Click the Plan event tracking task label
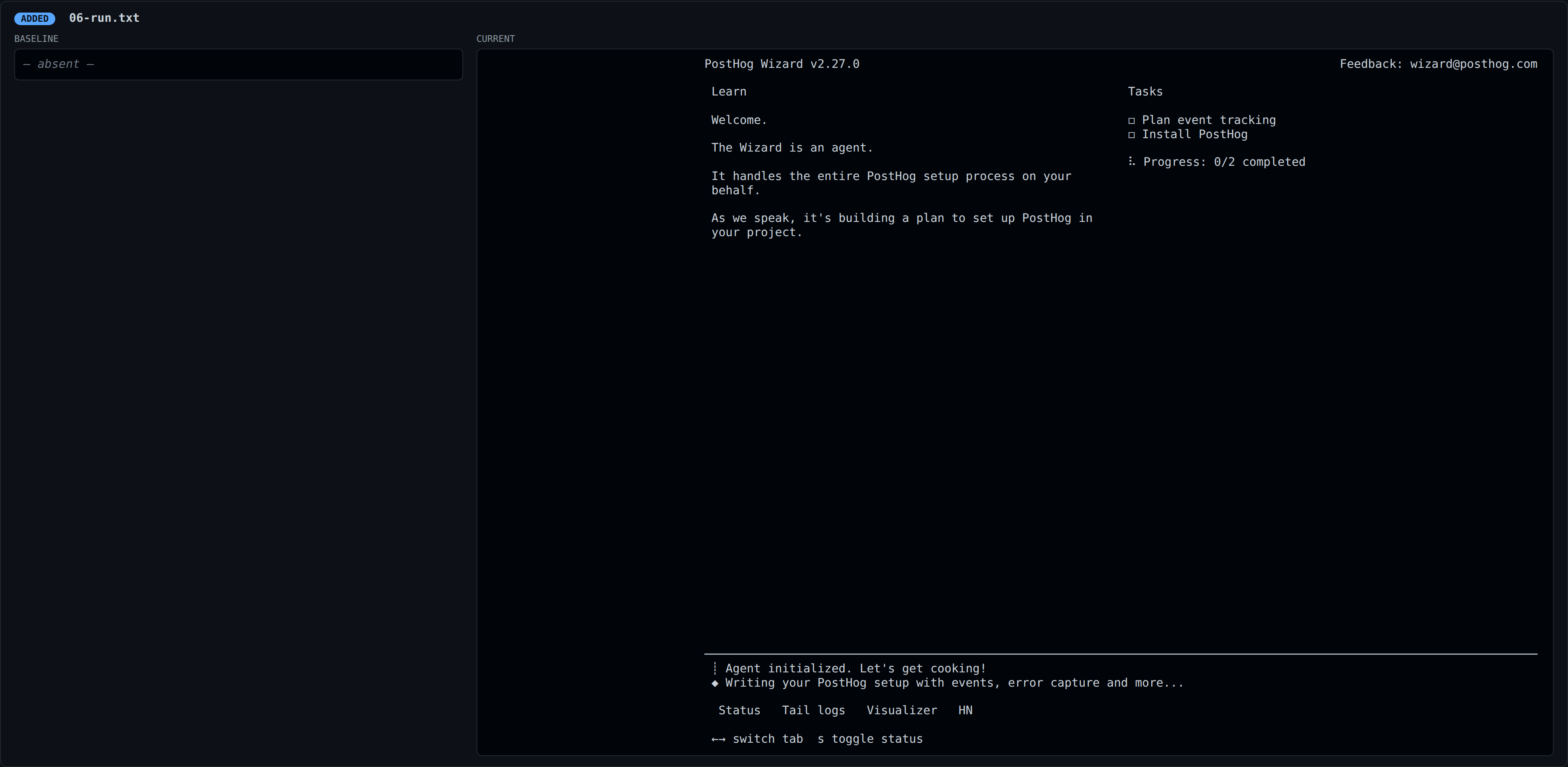 point(1209,120)
